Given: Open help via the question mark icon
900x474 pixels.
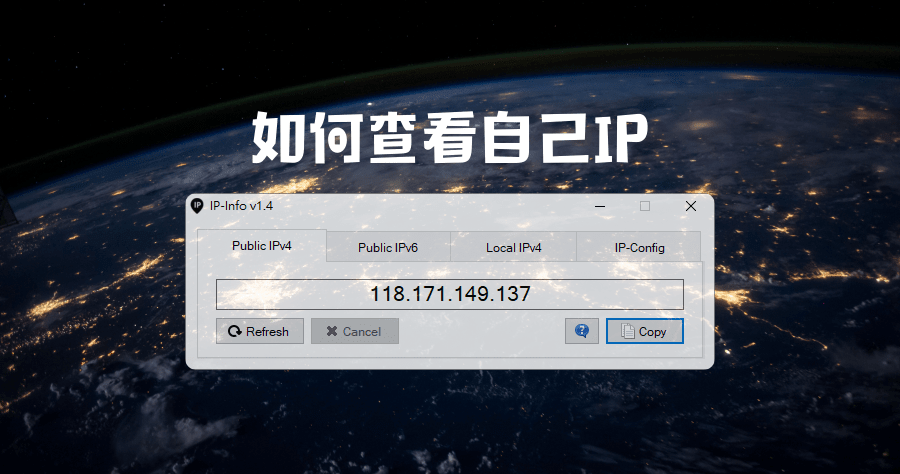Looking at the screenshot, I should 581,331.
